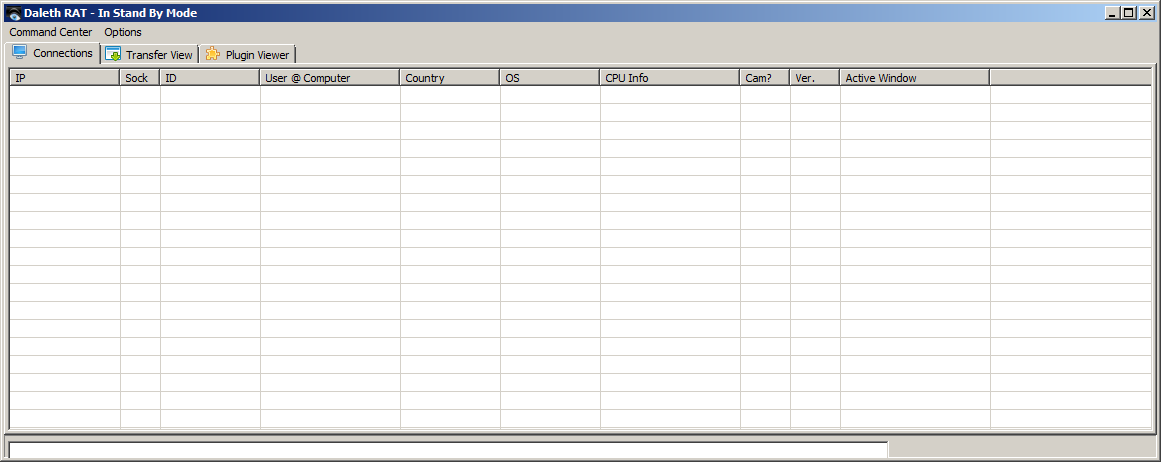Click the OS column header
The image size is (1161, 462).
[x=550, y=77]
